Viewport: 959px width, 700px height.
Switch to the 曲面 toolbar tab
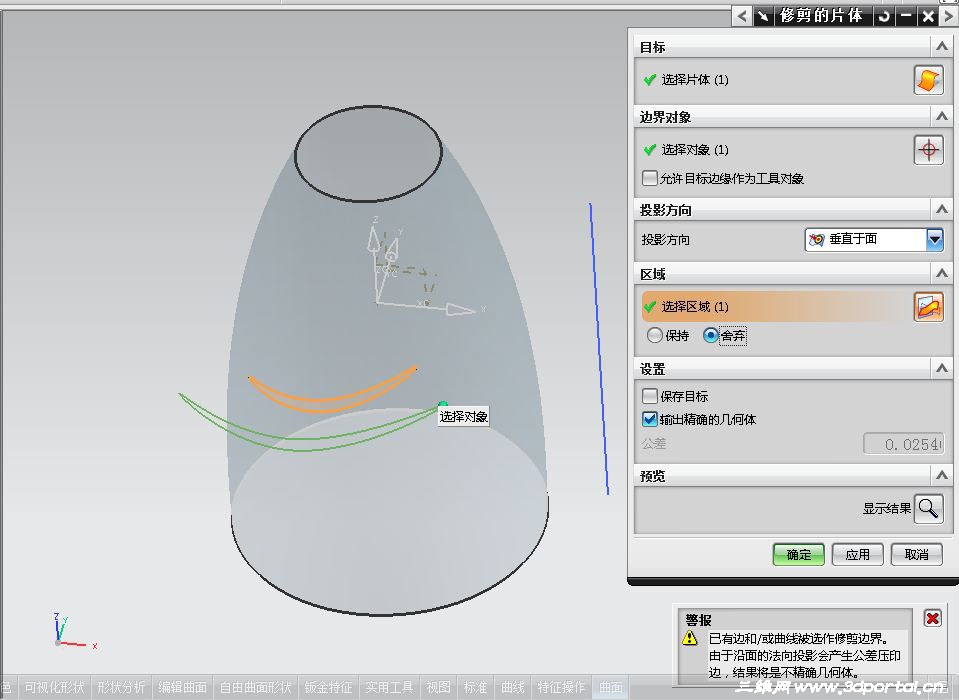tap(610, 688)
